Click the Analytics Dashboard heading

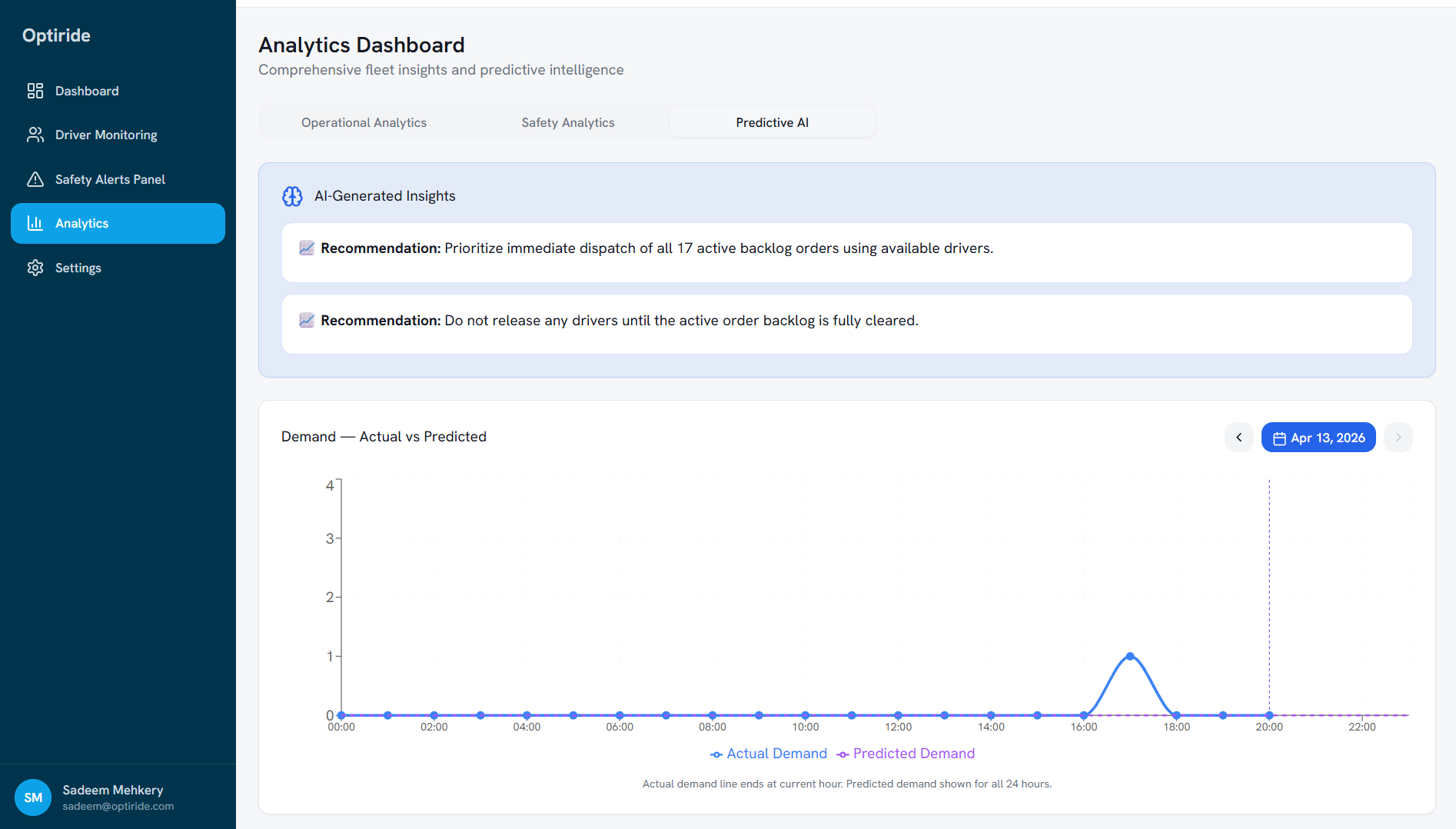pos(361,45)
